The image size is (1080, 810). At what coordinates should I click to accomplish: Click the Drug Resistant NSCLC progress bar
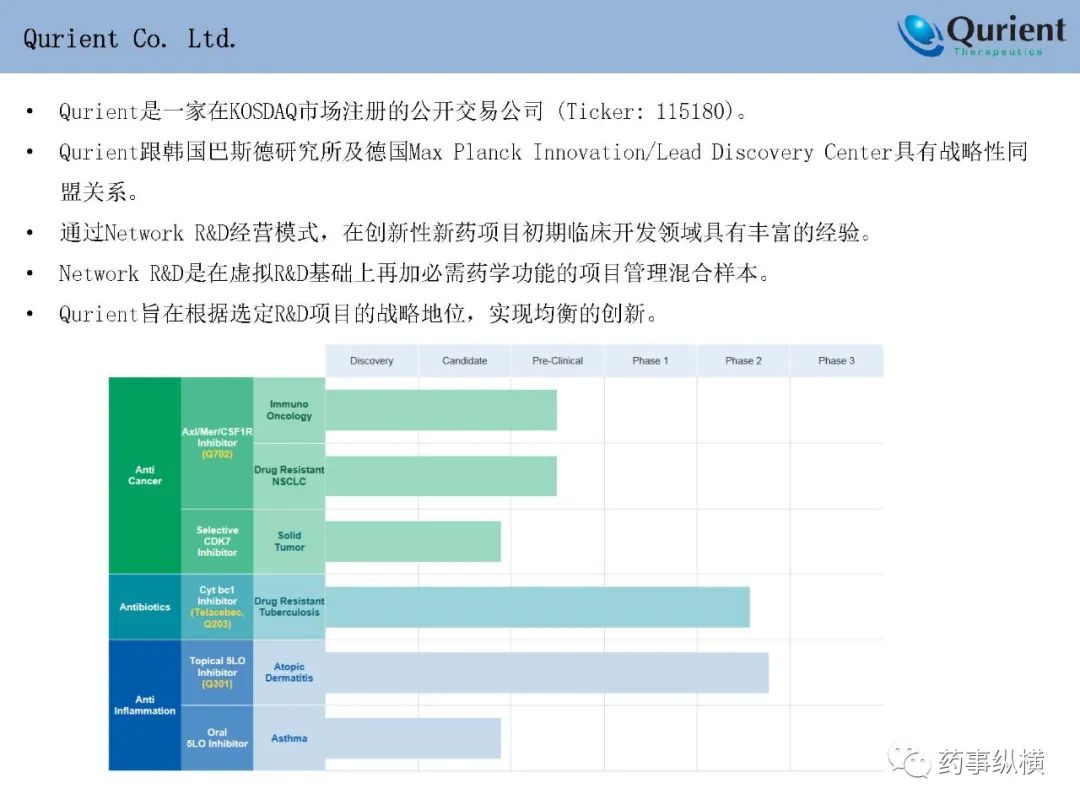(x=441, y=476)
